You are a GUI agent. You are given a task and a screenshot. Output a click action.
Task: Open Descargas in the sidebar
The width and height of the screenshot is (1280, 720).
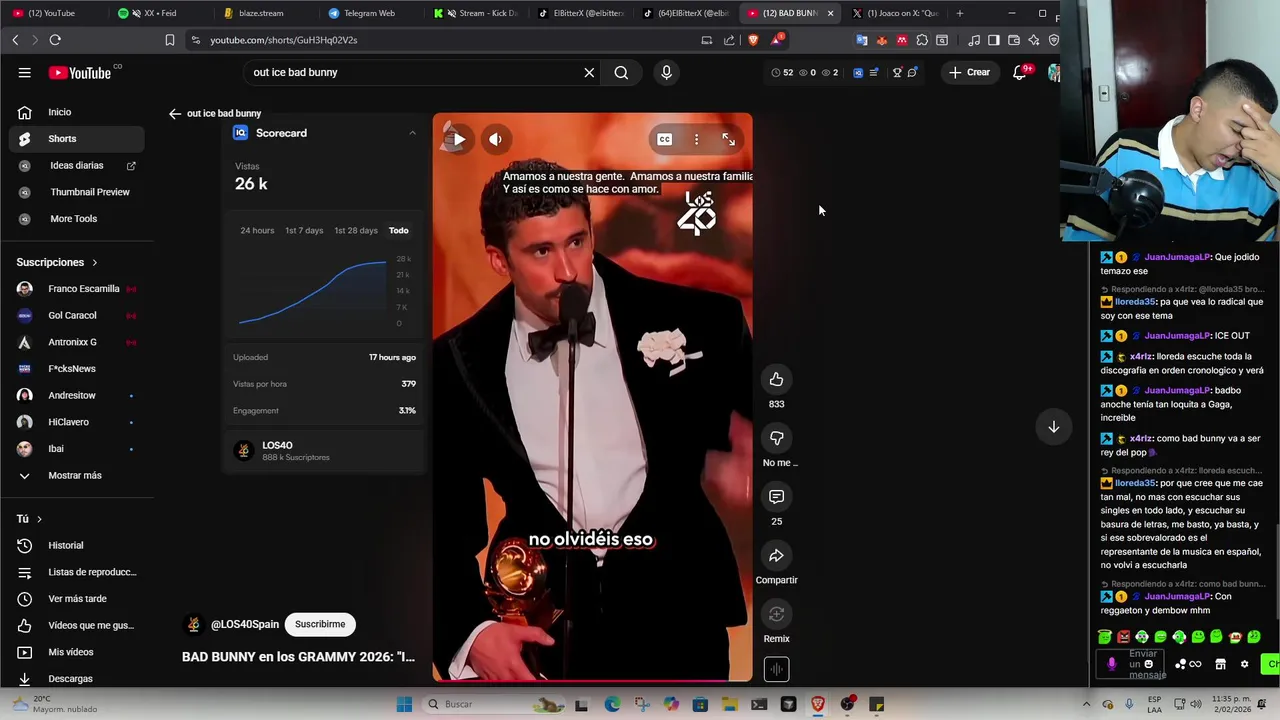(x=78, y=679)
